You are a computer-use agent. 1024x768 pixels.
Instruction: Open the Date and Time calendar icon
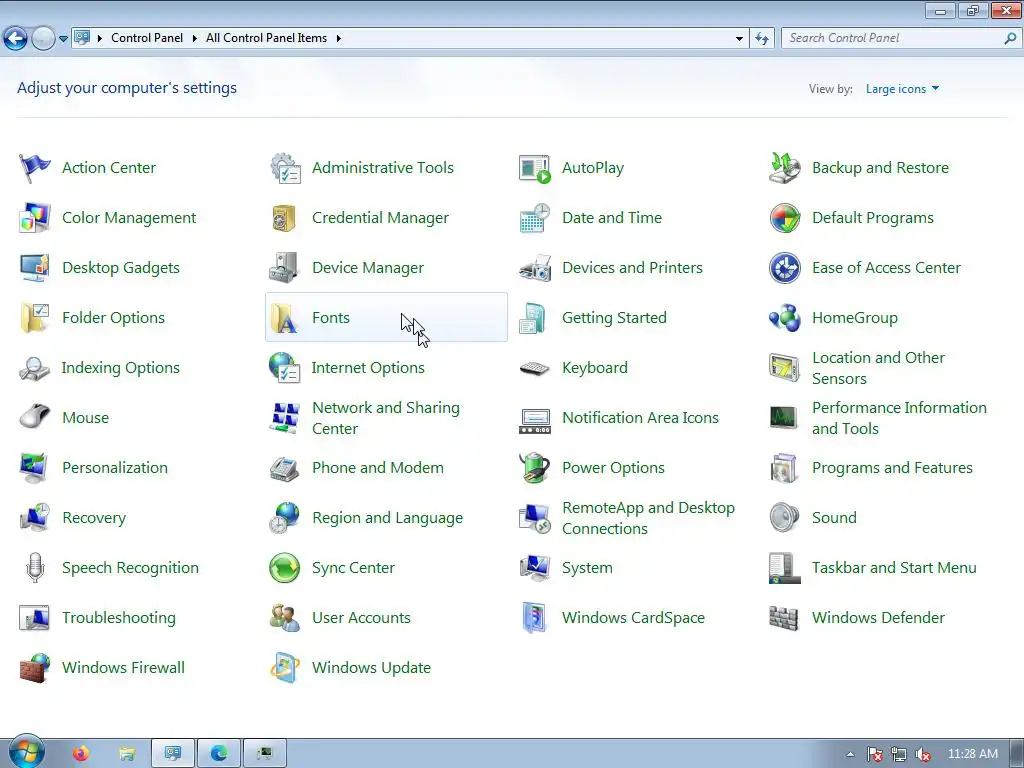pos(535,217)
